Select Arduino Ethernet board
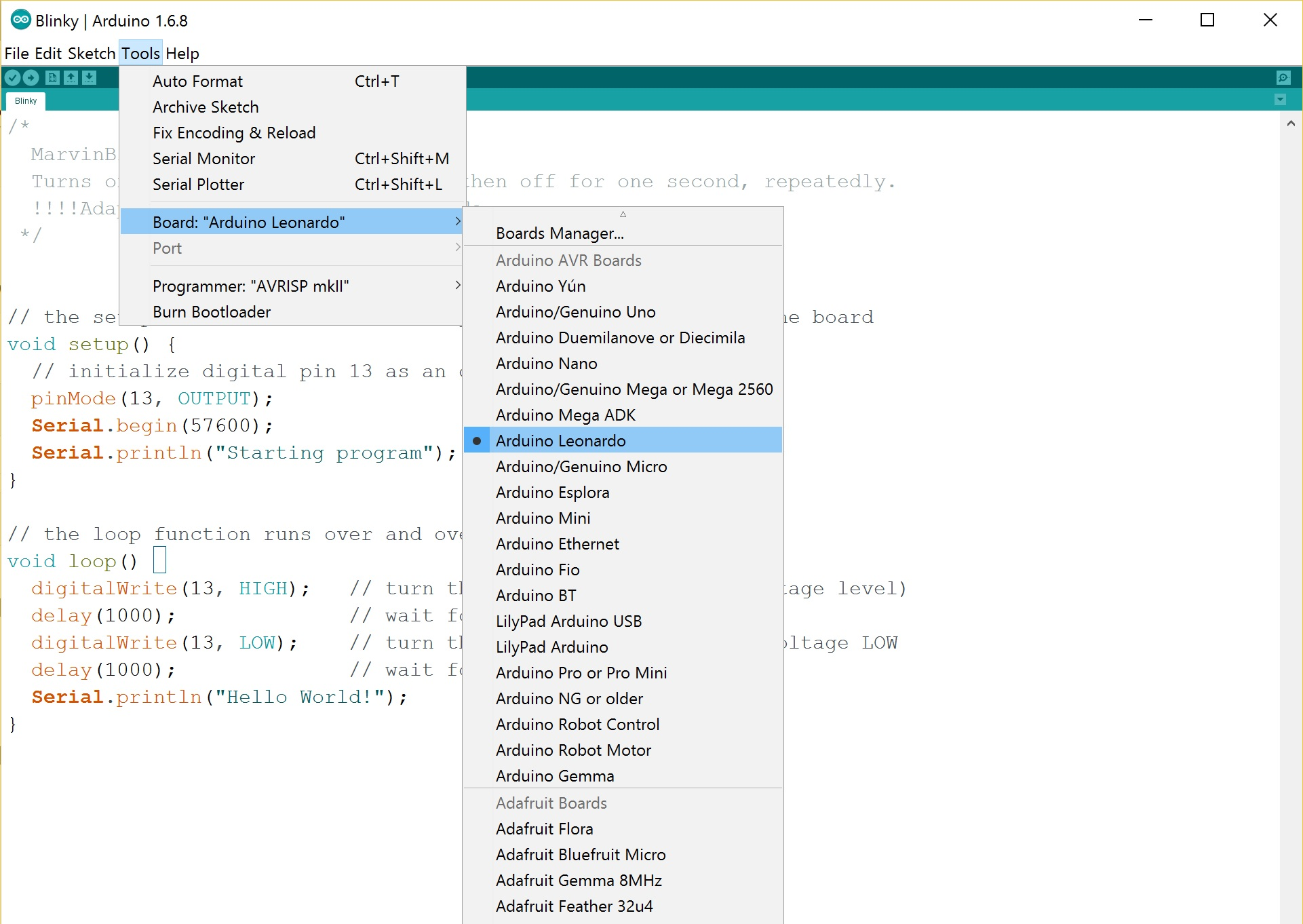Viewport: 1303px width, 924px height. 623,544
